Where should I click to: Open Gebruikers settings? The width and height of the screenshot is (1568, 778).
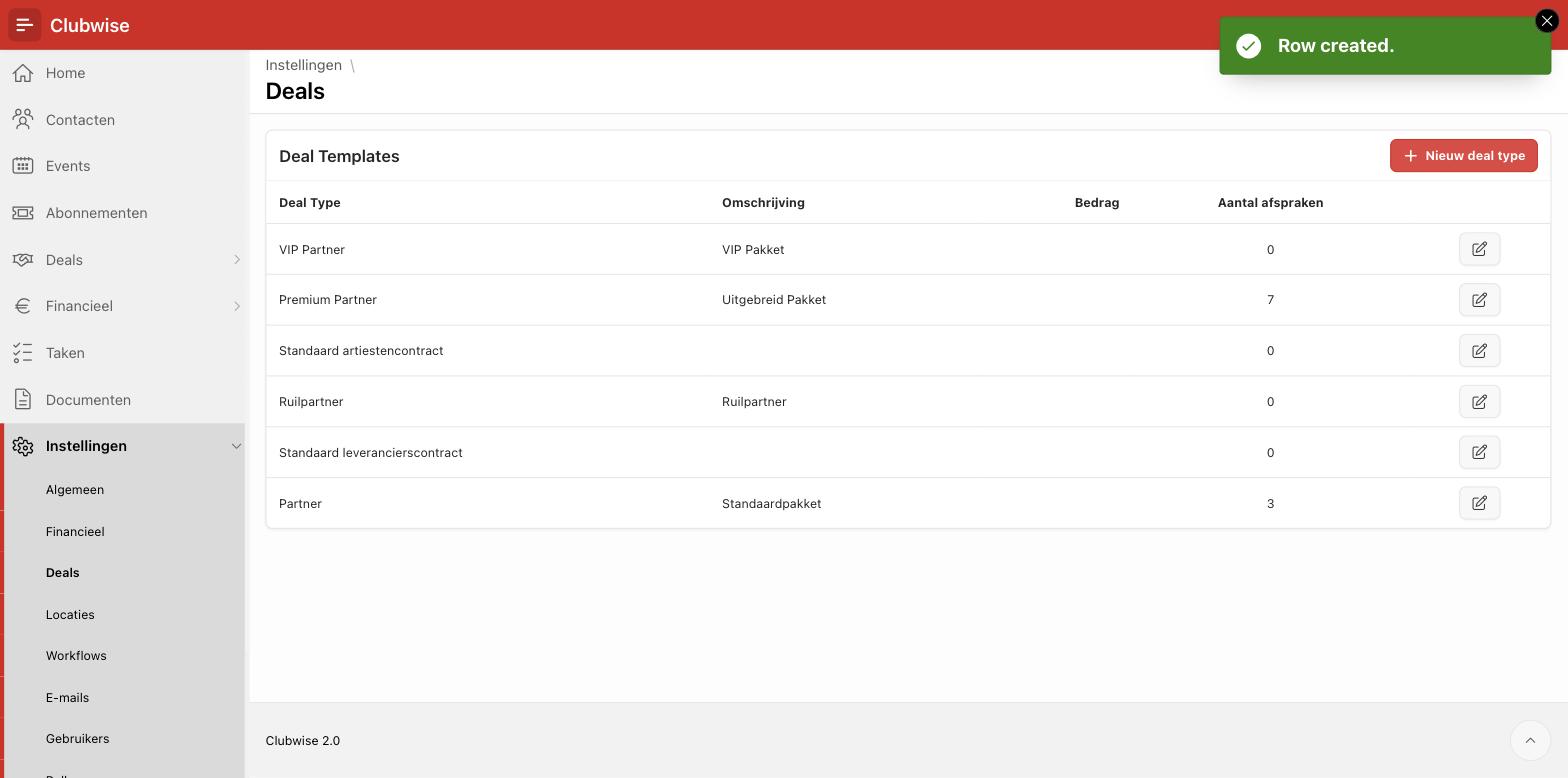pos(77,739)
